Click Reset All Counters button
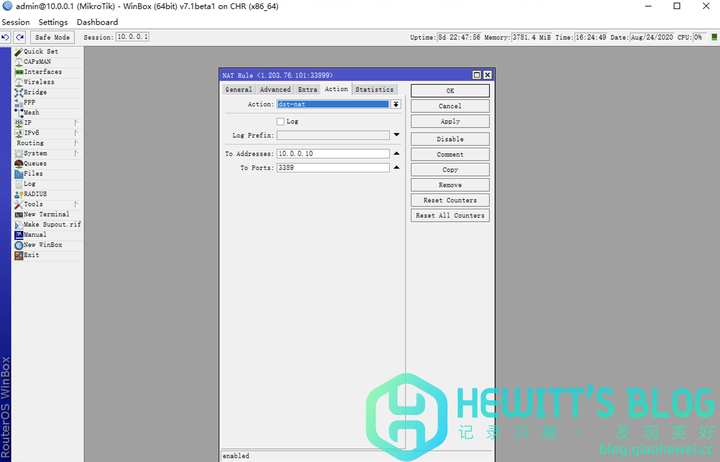This screenshot has height=462, width=720. [450, 215]
